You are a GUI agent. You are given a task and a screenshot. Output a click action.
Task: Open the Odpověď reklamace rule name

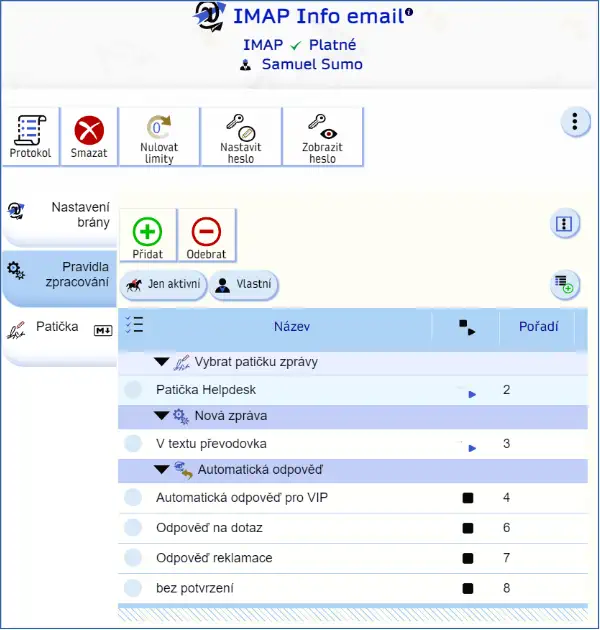[214, 558]
